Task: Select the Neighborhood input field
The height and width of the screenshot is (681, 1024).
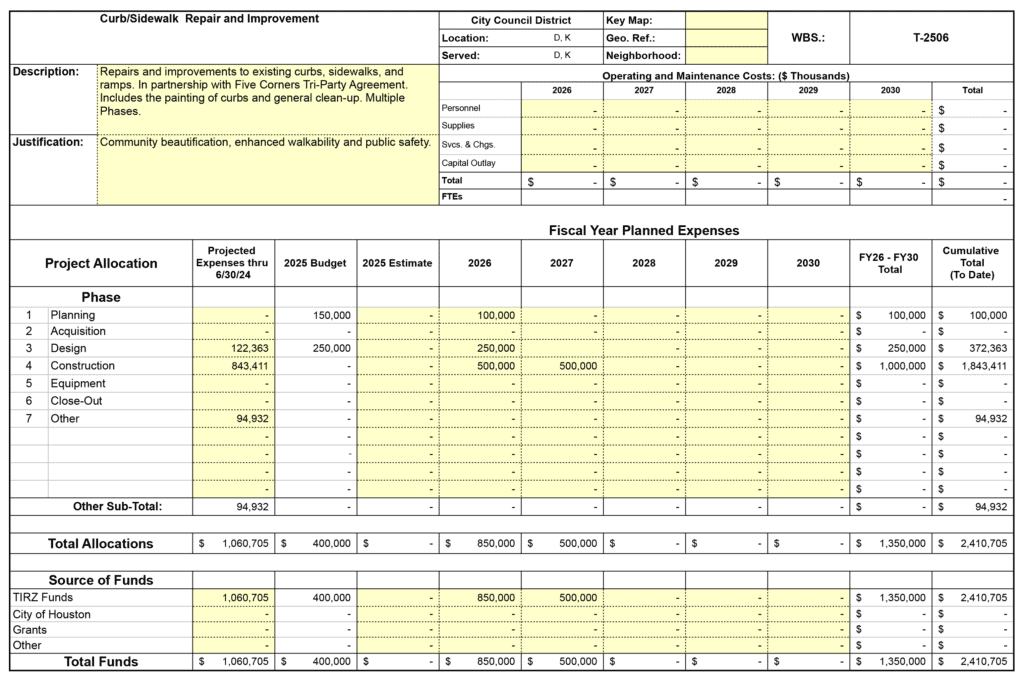Action: 726,56
